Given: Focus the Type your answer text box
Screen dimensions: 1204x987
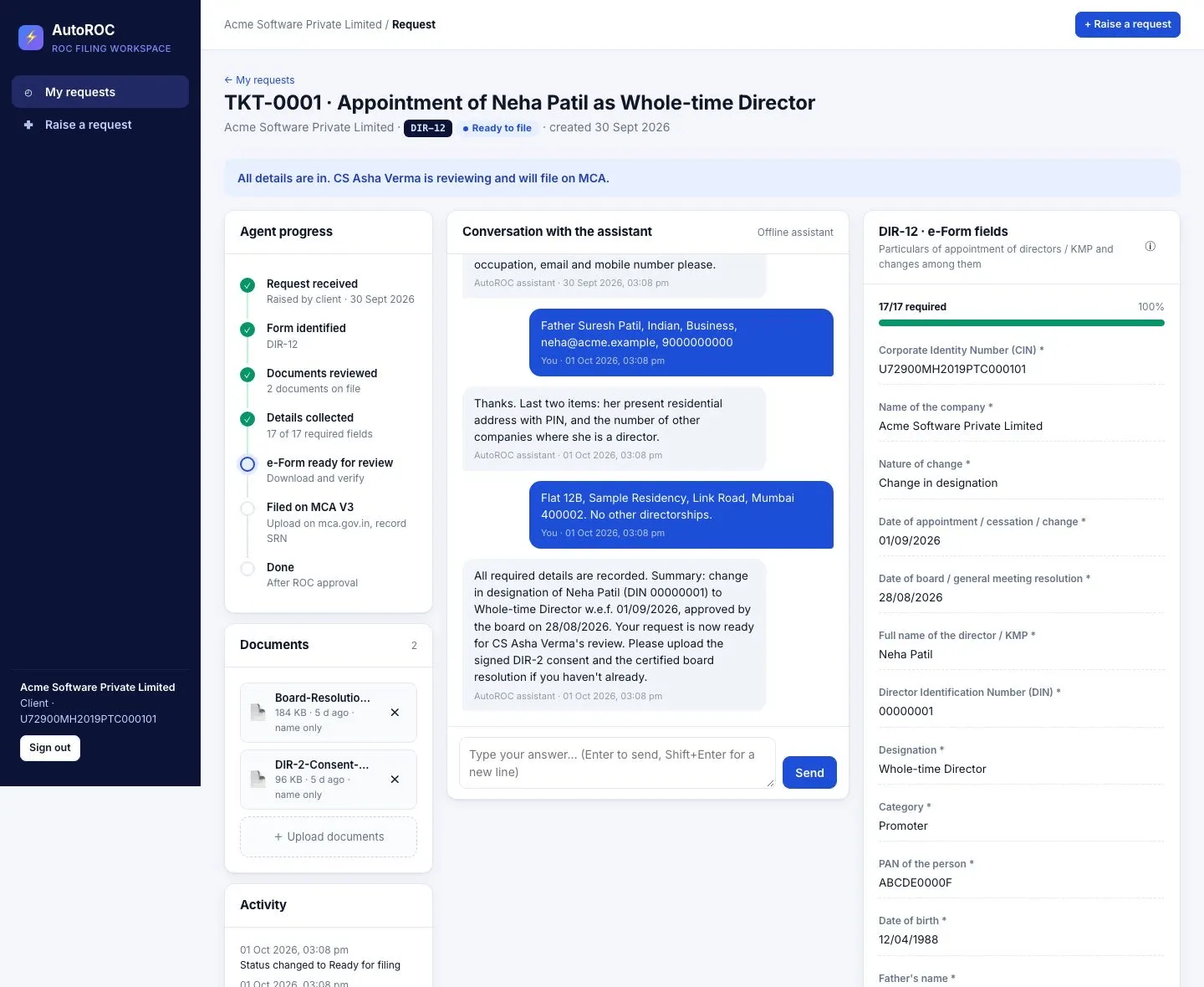Looking at the screenshot, I should pyautogui.click(x=617, y=763).
